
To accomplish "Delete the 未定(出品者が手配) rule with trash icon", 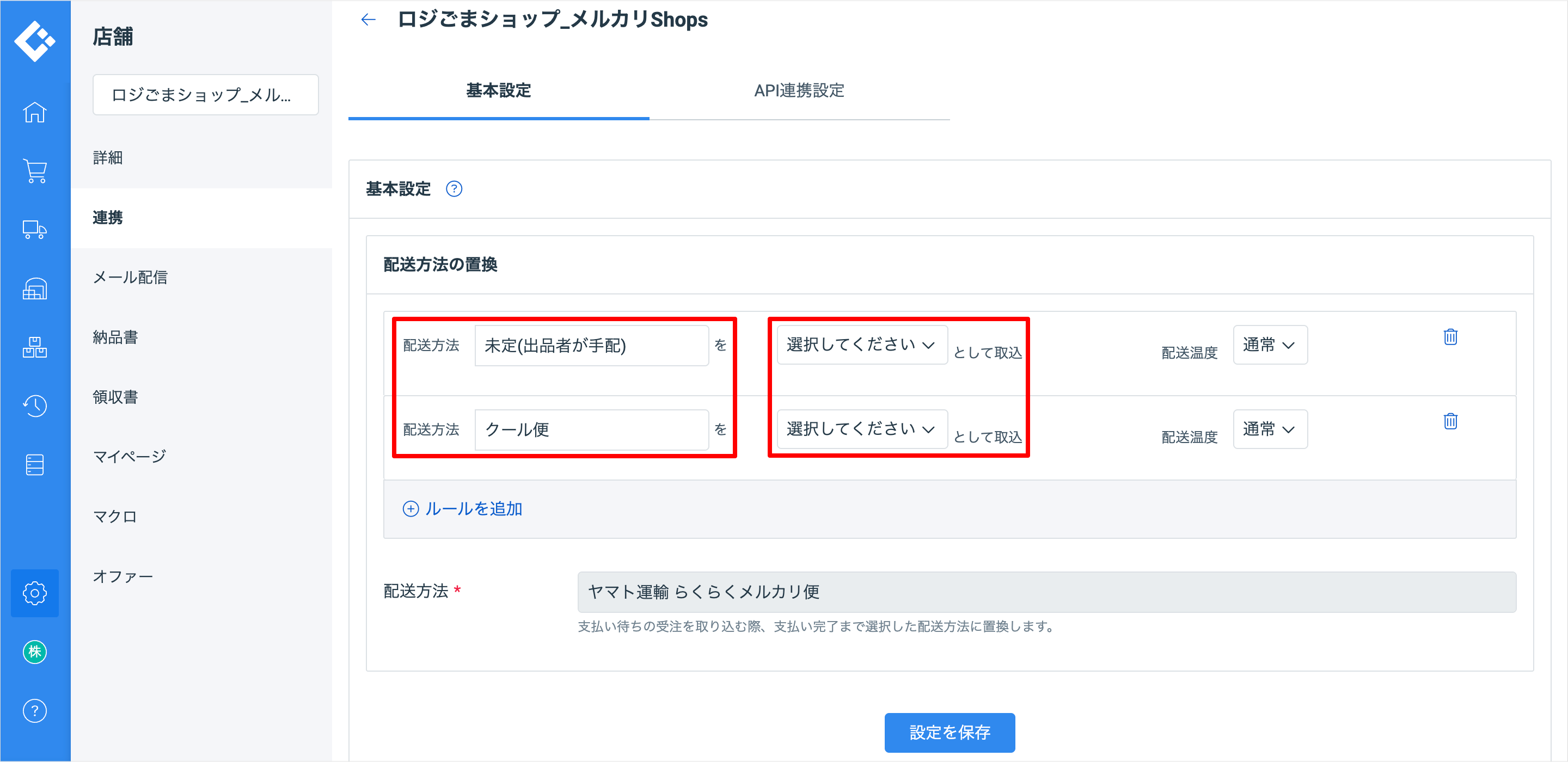I will 1450,336.
